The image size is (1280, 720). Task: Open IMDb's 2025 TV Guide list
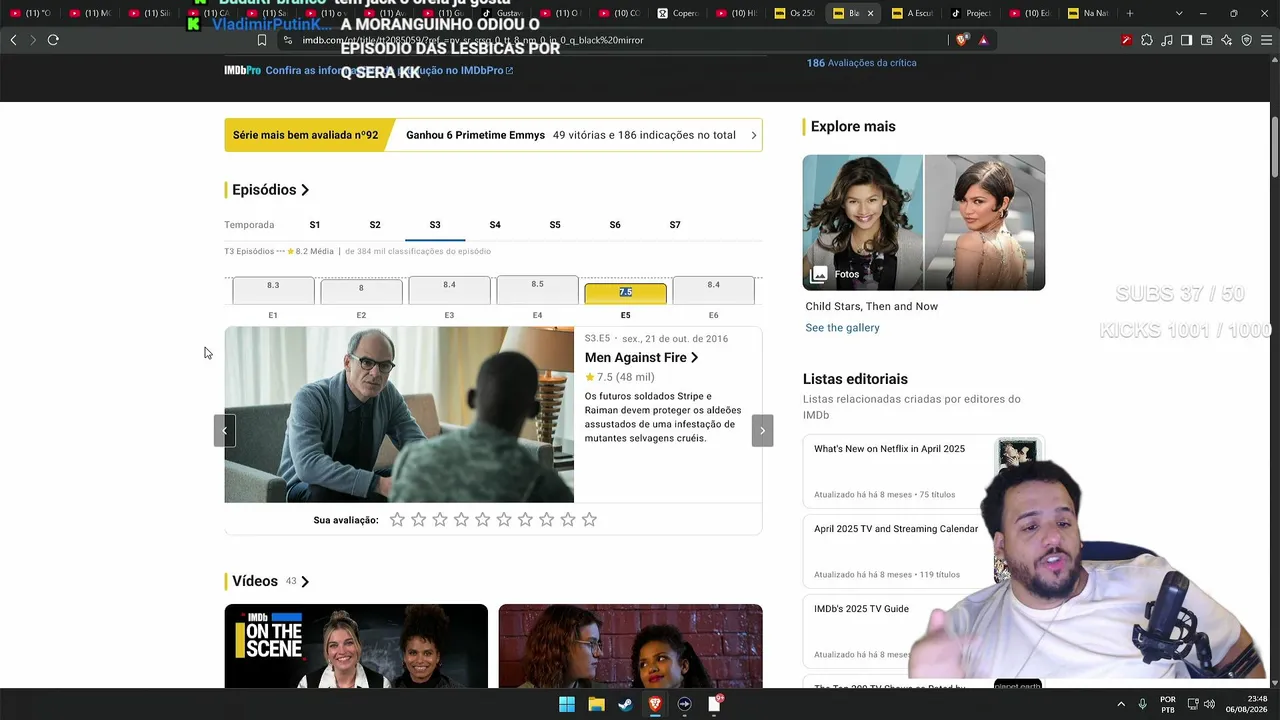tap(862, 609)
